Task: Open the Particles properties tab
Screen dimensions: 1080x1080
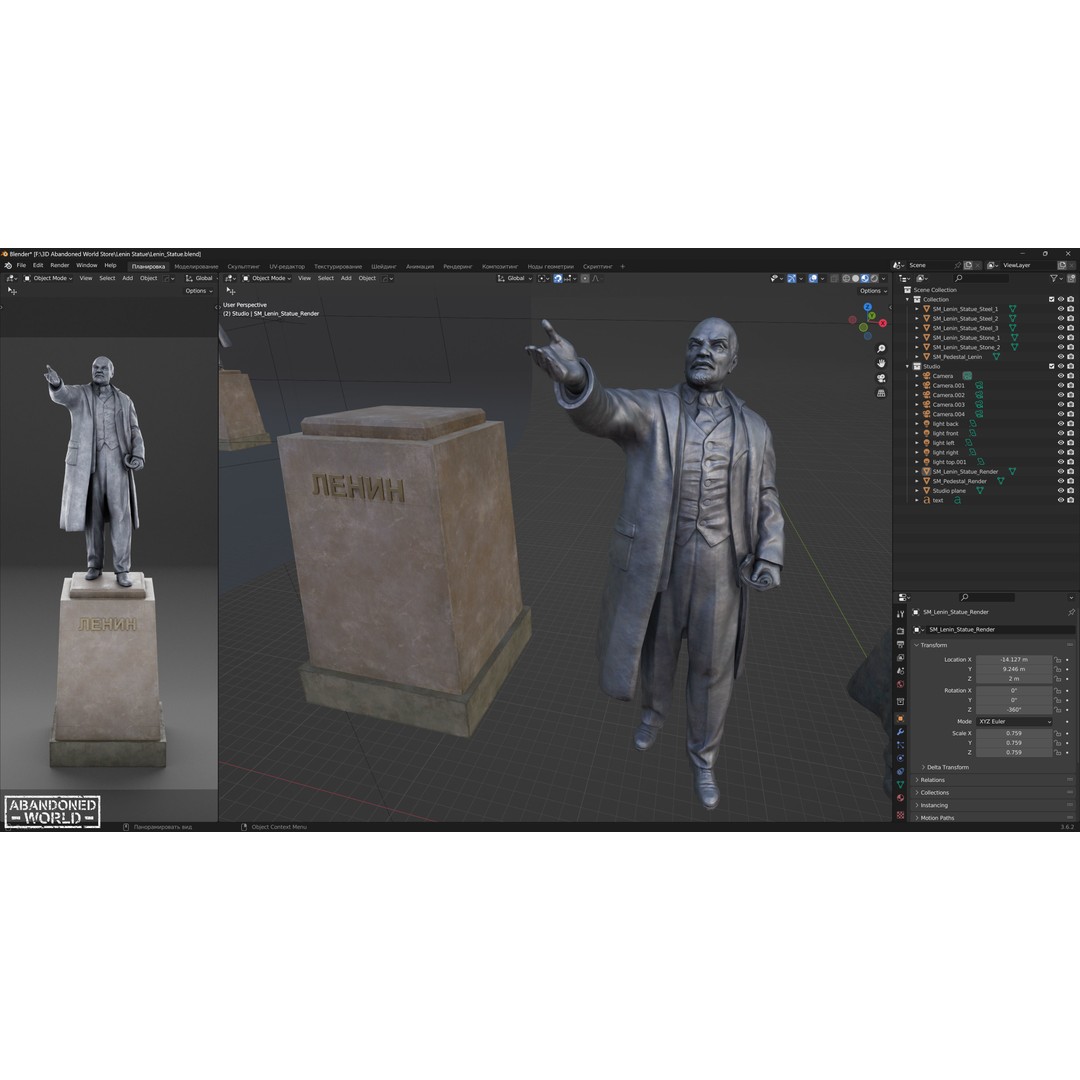Action: pos(900,745)
